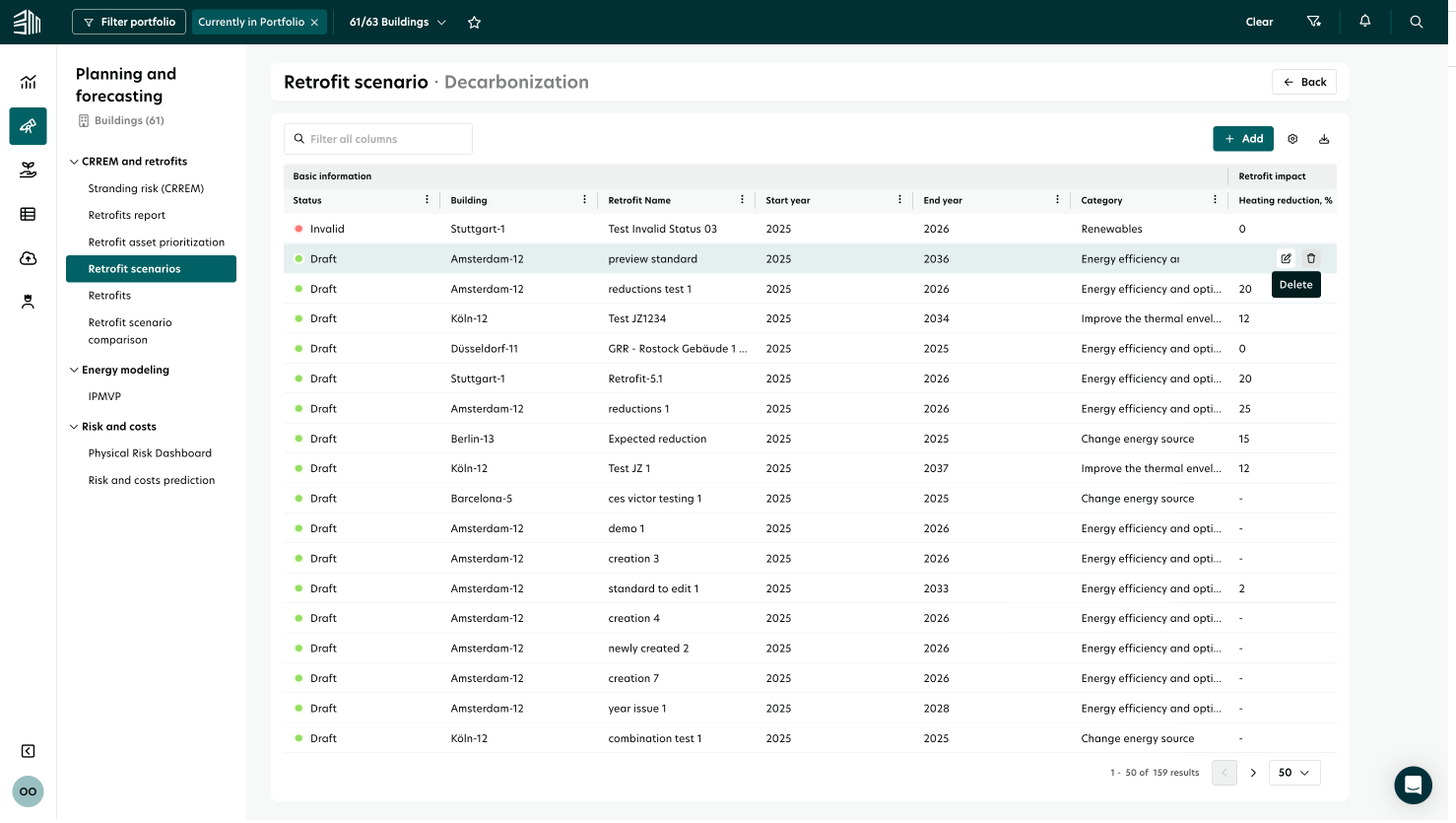Open the filter edit funnel icon
The height and width of the screenshot is (823, 1456).
[1313, 22]
